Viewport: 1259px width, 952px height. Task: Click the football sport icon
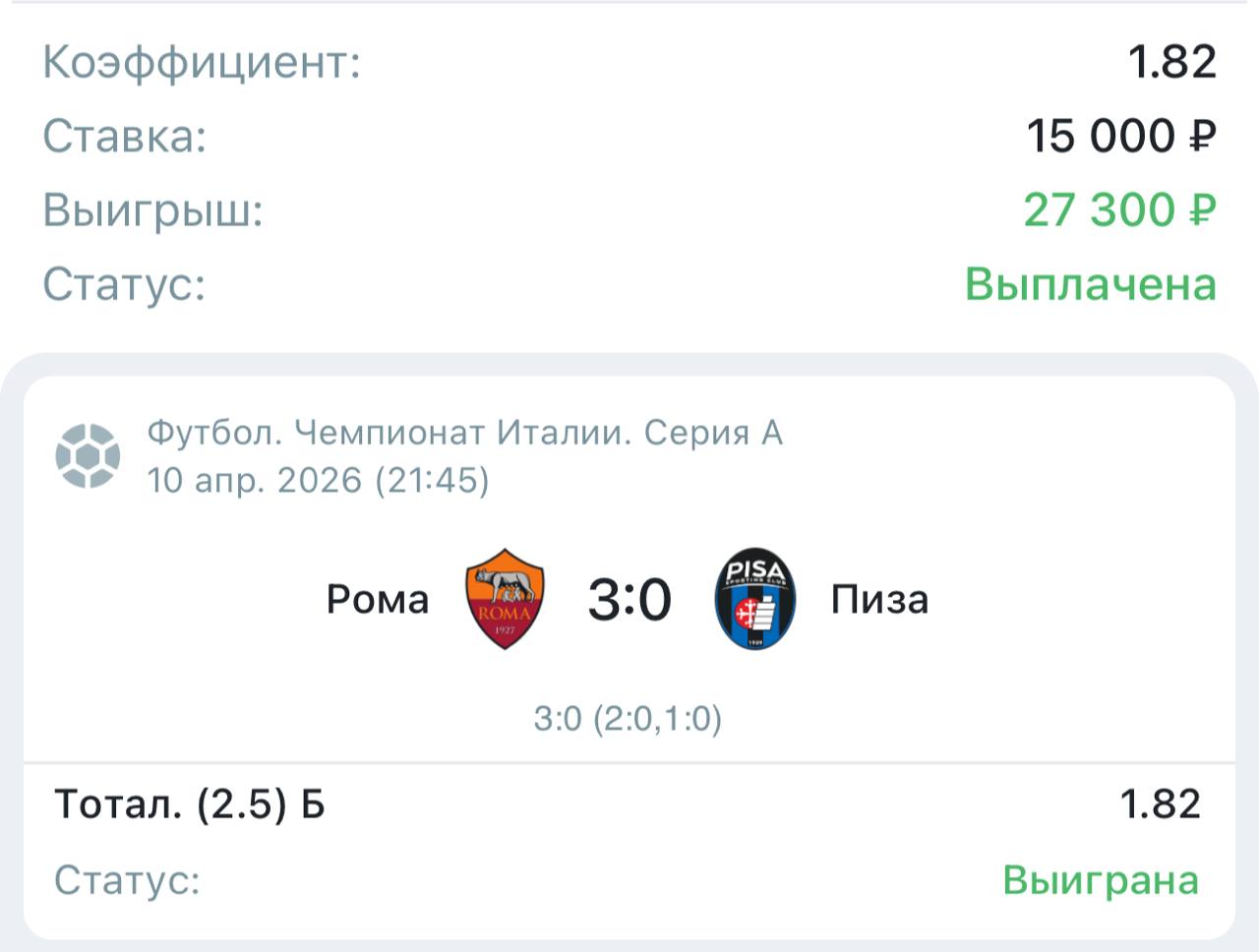[88, 455]
